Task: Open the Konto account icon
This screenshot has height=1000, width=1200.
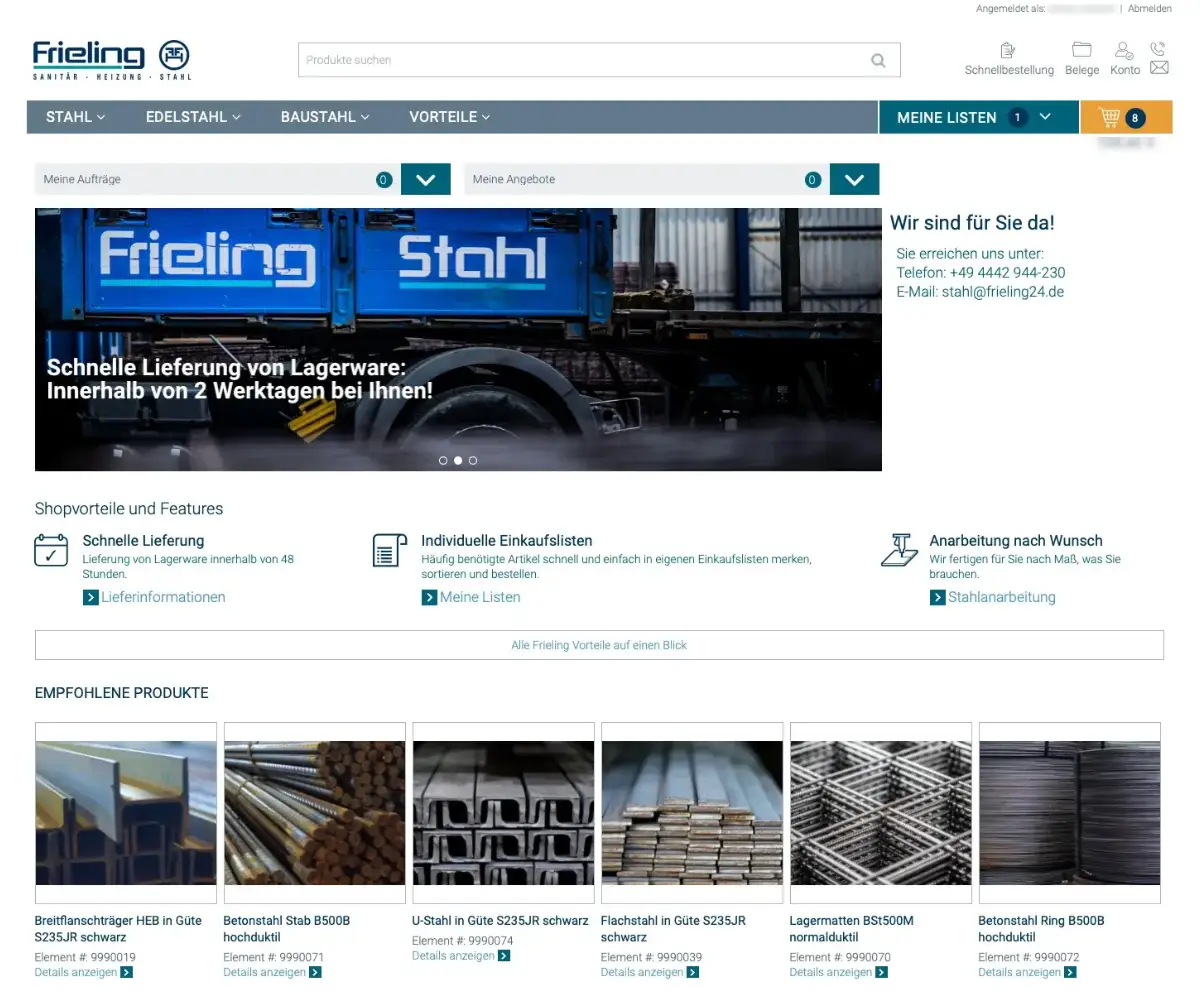Action: pyautogui.click(x=1124, y=52)
